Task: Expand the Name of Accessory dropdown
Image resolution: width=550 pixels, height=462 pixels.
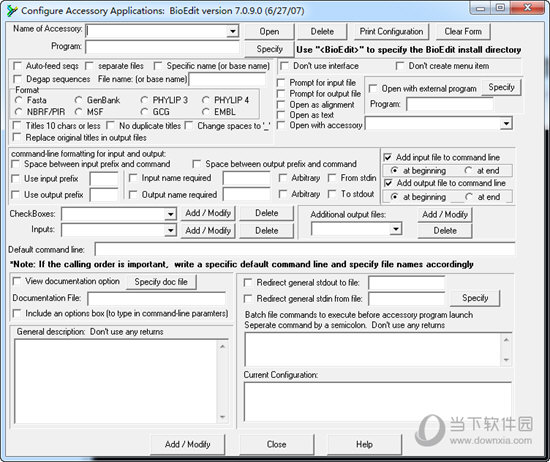Action: click(x=233, y=31)
